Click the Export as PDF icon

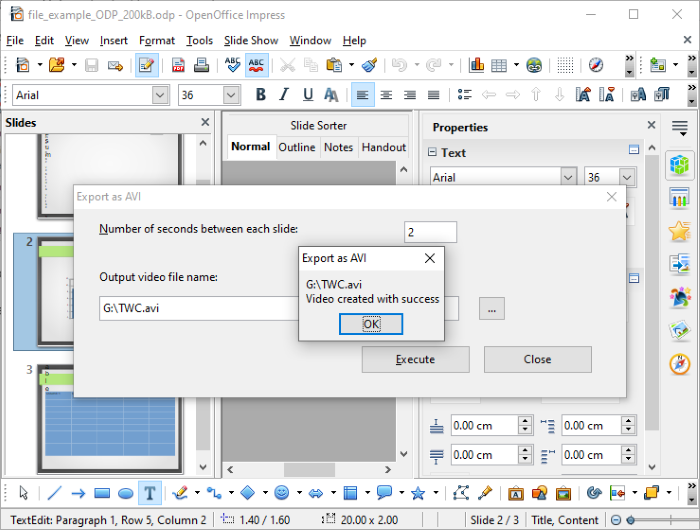coord(178,65)
